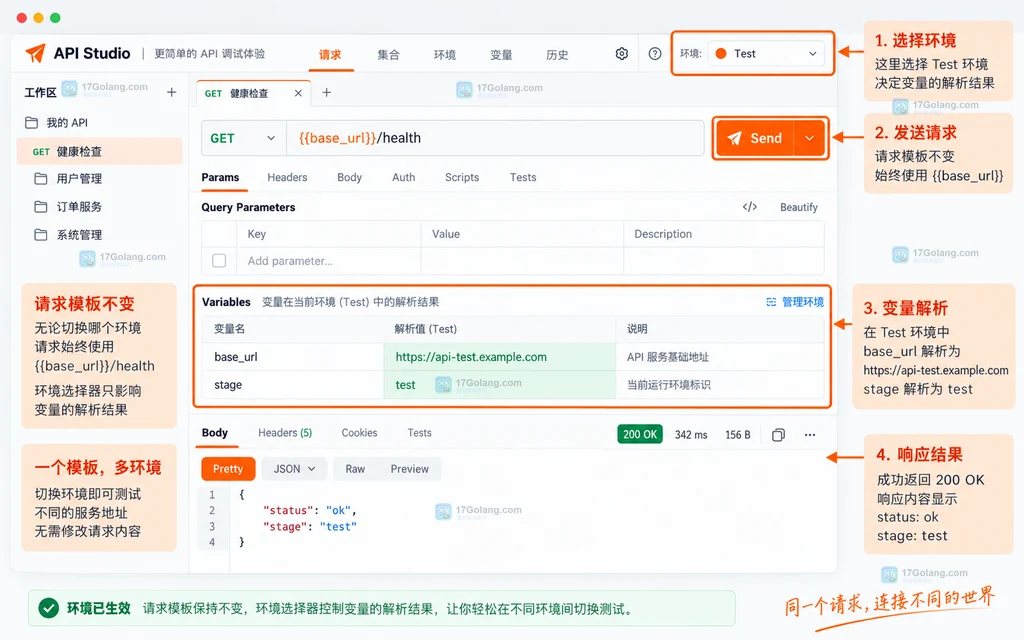Screen dimensions: 1024x640
Task: Click the macOS green zoom button
Action: (x=56, y=18)
